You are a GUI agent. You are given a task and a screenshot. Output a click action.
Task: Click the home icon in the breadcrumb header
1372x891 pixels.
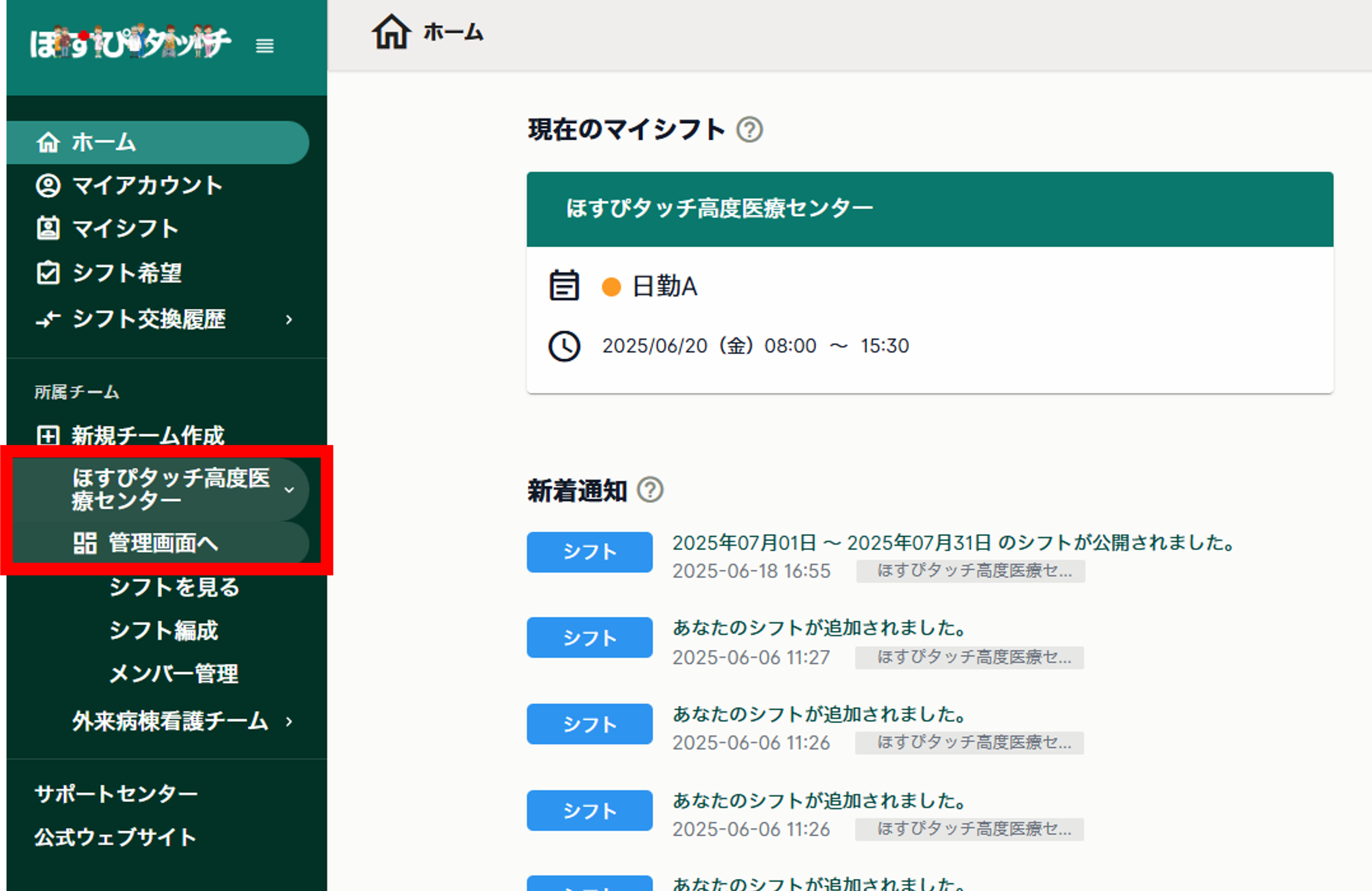coord(391,33)
